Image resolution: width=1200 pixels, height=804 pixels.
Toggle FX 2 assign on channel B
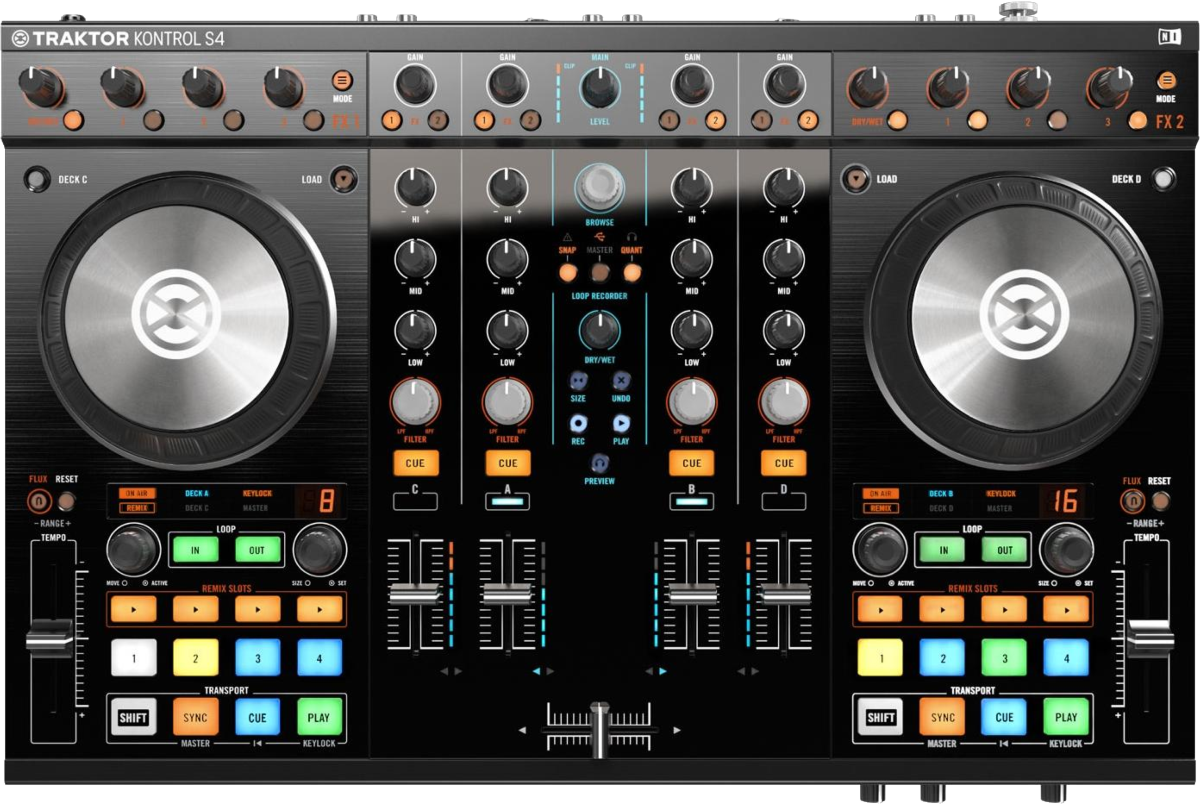tap(716, 121)
